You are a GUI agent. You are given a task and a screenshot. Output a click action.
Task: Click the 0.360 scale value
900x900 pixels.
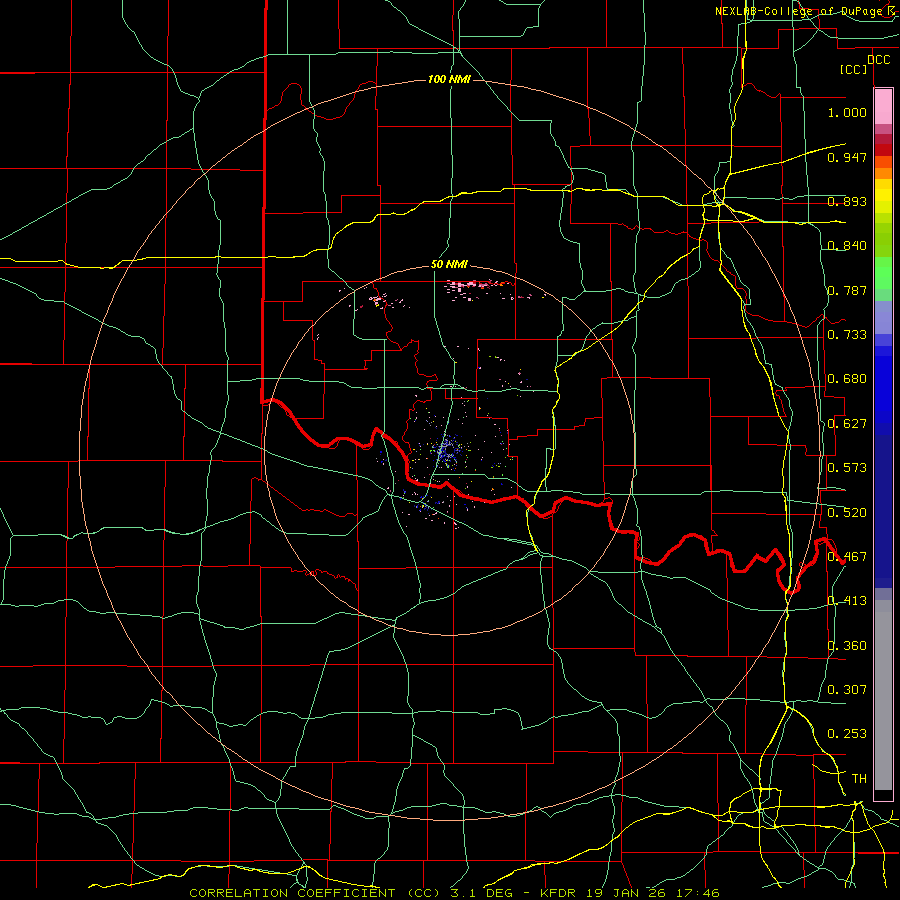(847, 646)
